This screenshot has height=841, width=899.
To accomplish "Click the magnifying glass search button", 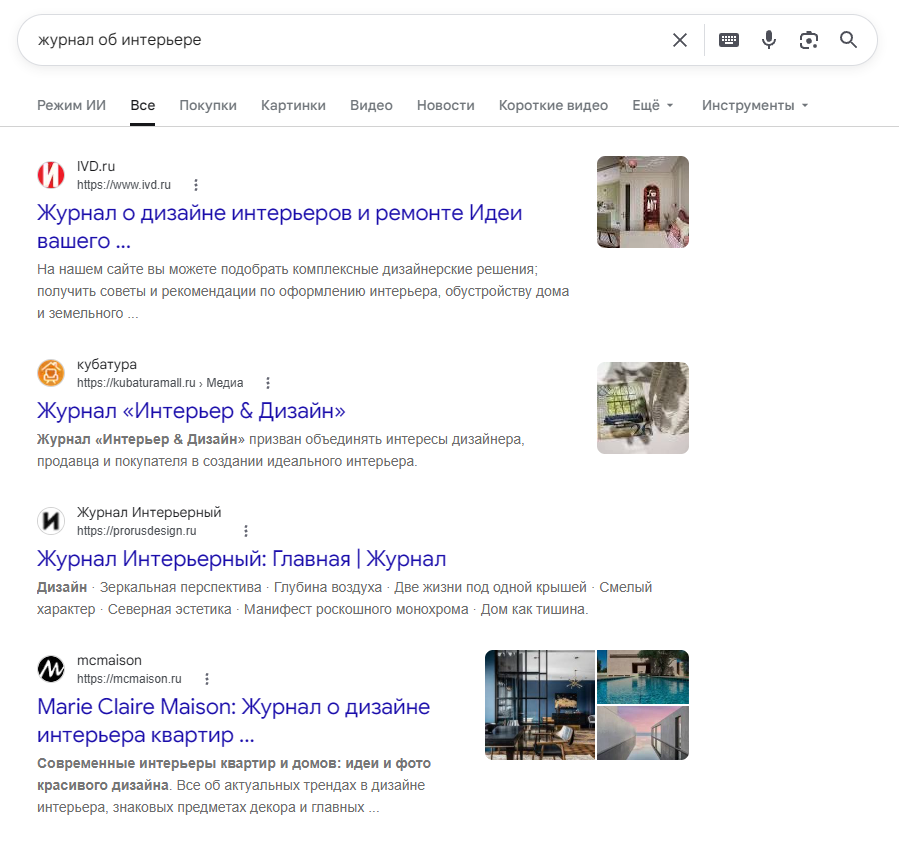I will pyautogui.click(x=848, y=40).
